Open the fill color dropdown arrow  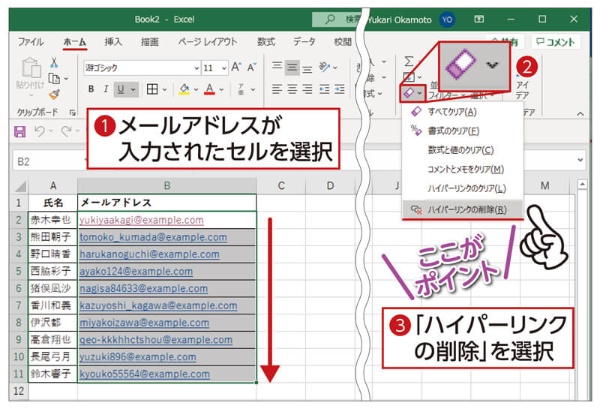pyautogui.click(x=196, y=90)
